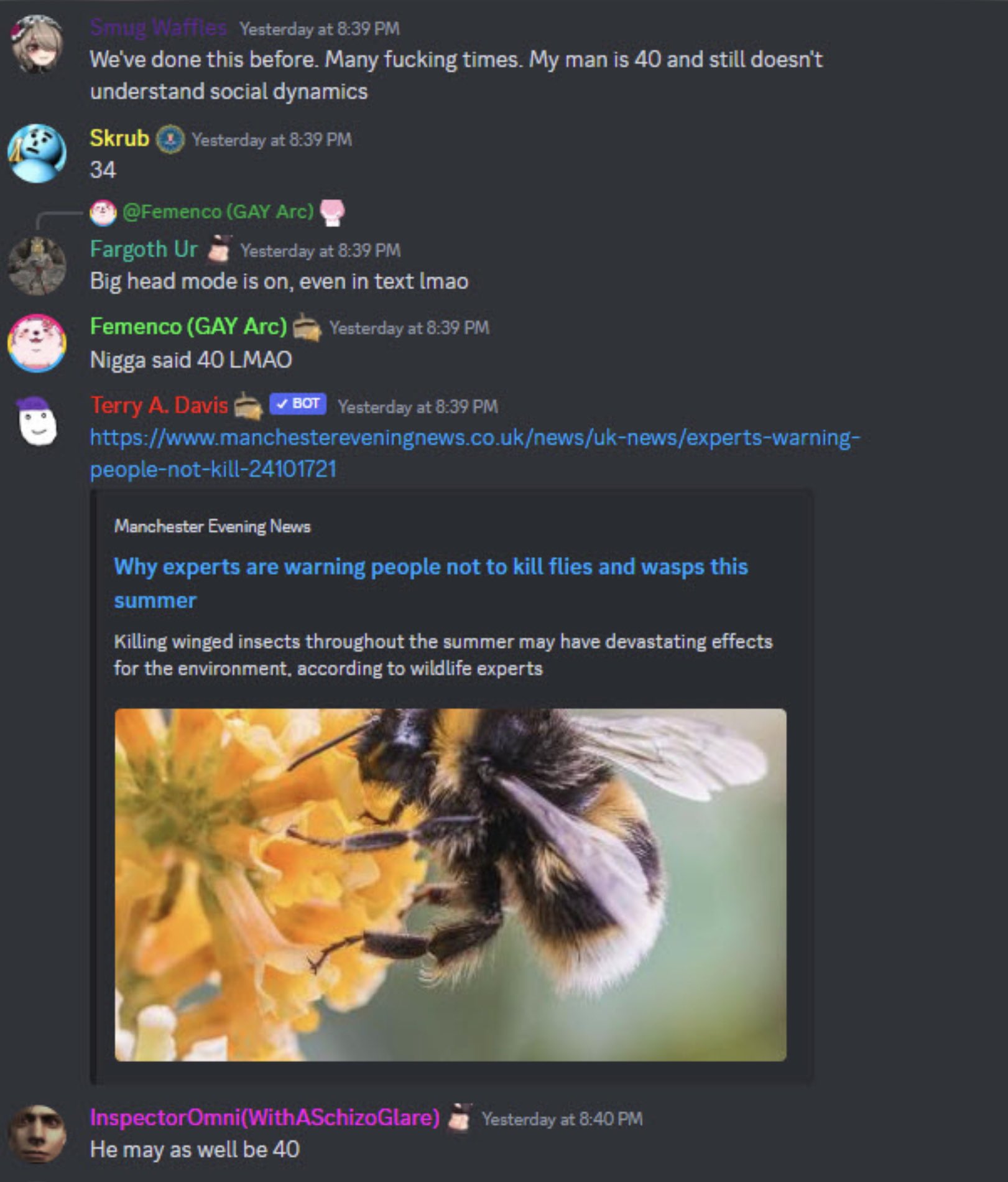This screenshot has height=1182, width=1008.
Task: Click InspectorOmni's face avatar
Action: (x=37, y=1133)
